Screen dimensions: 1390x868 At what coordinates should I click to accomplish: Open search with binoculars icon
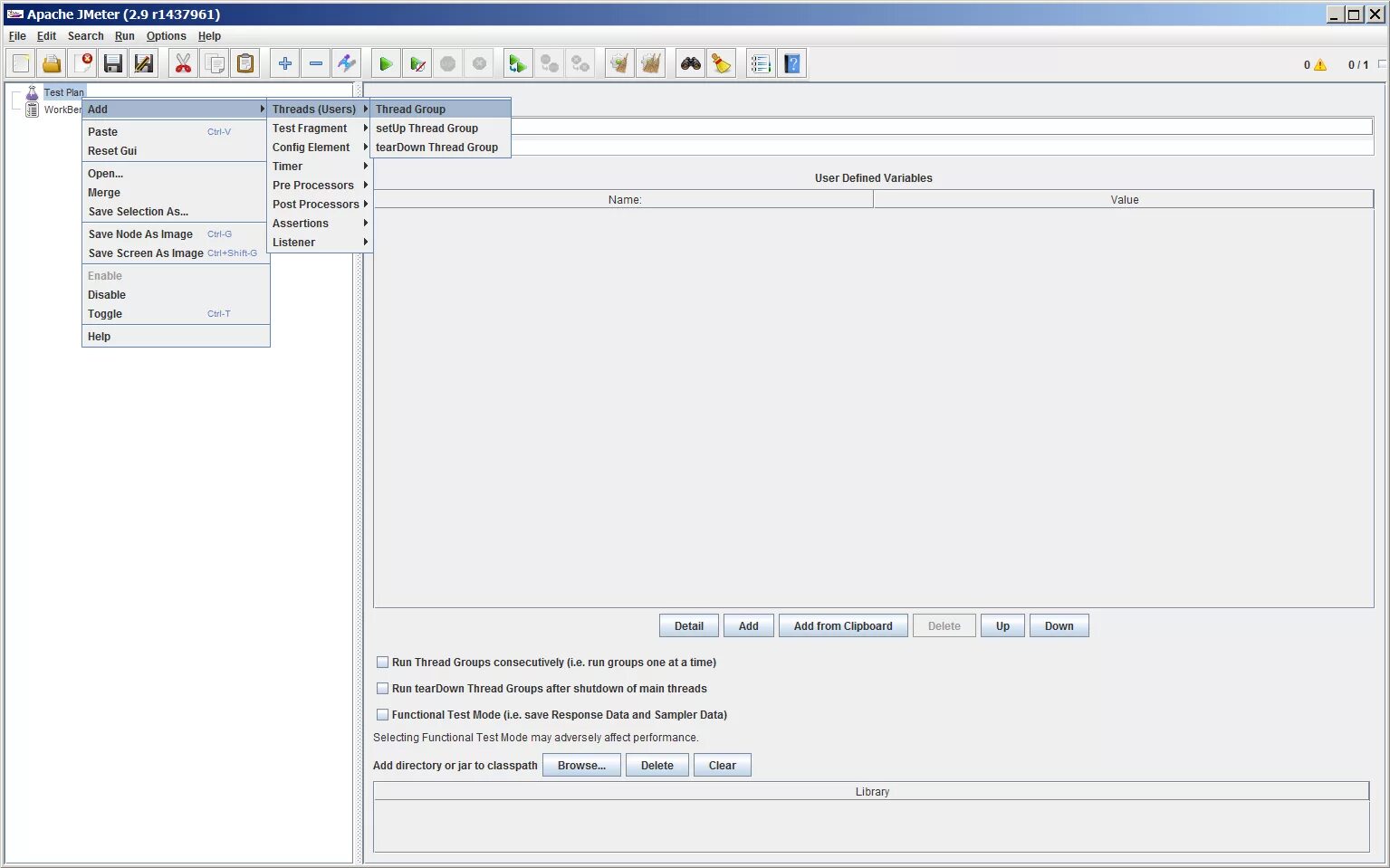[x=691, y=63]
